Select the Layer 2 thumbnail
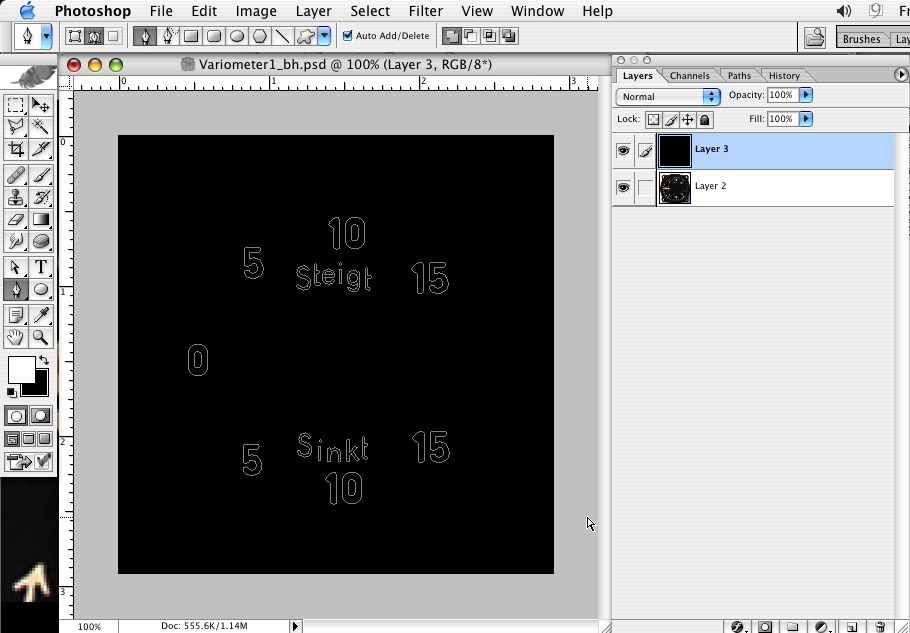 click(676, 188)
